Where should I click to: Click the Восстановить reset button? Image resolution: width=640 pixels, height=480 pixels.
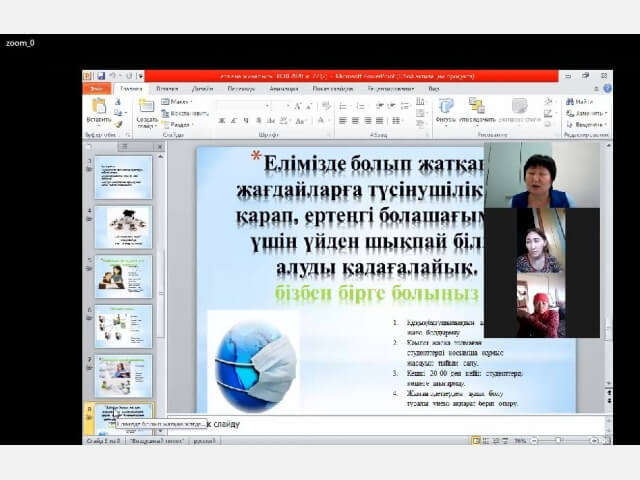185,113
